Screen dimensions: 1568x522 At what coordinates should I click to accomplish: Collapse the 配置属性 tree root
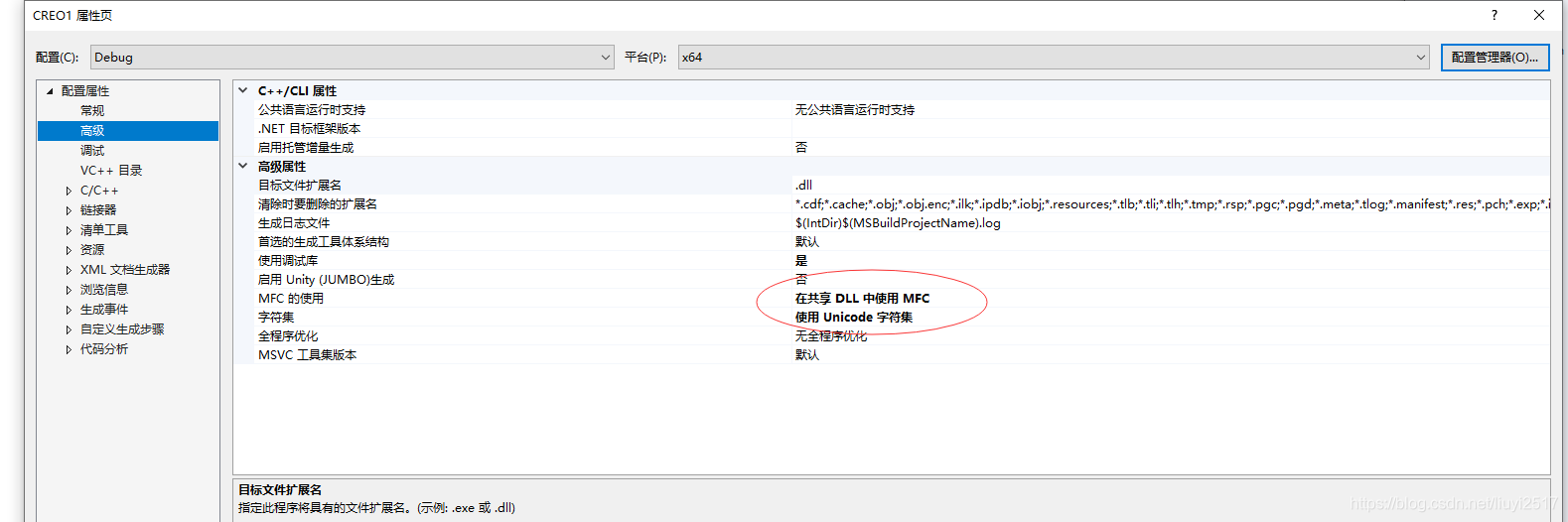(50, 91)
